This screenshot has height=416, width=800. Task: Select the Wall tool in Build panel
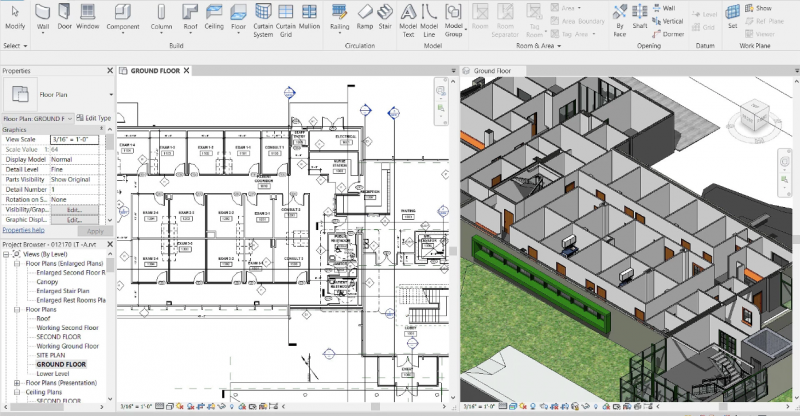(x=43, y=14)
